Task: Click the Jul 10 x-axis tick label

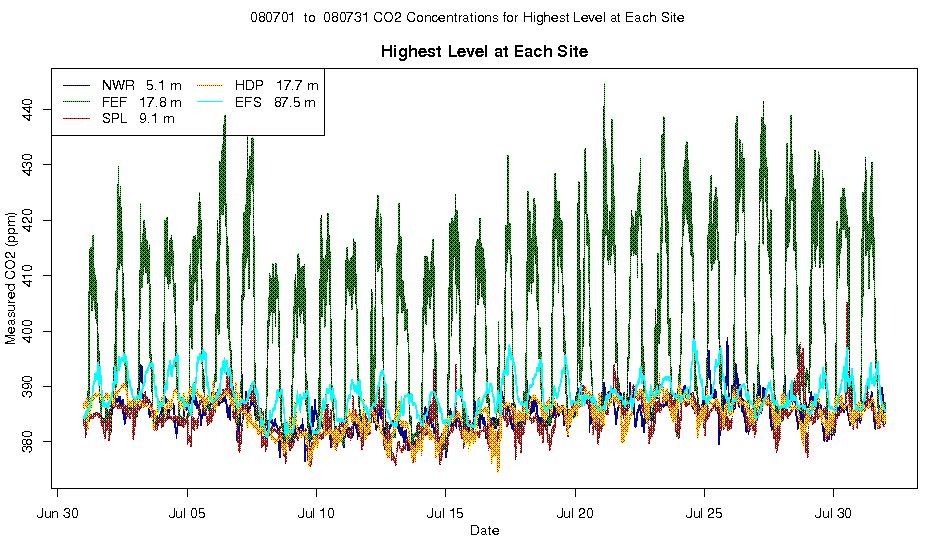Action: point(316,514)
